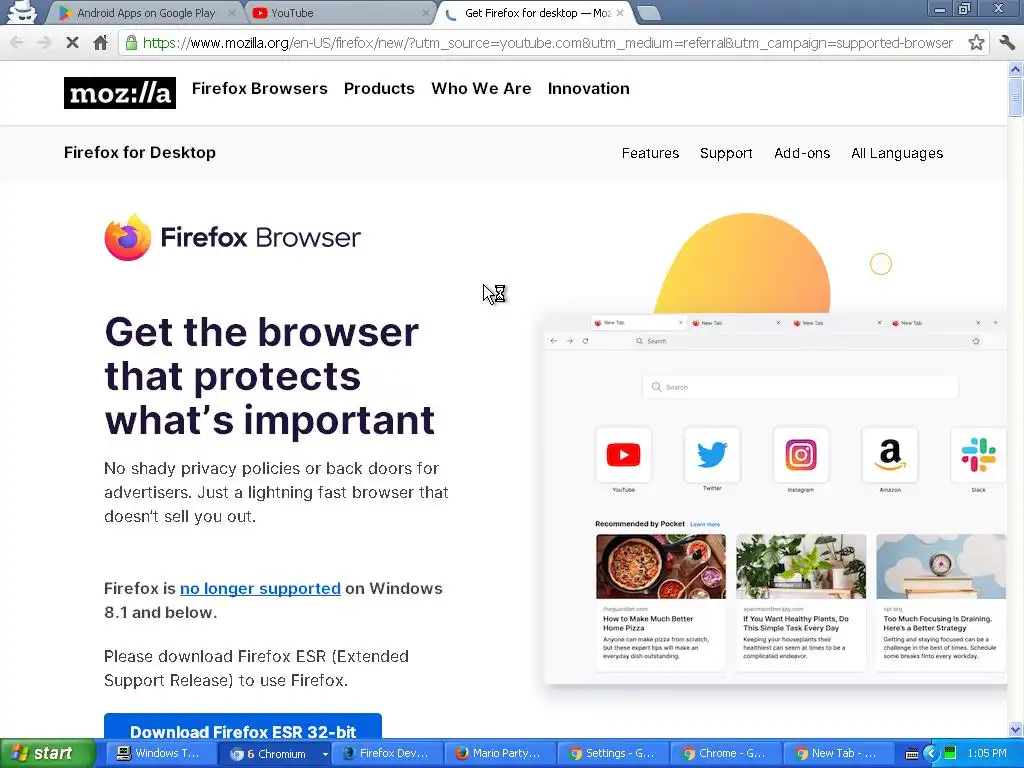Click the page scrollbar down arrow

pos(1015,729)
